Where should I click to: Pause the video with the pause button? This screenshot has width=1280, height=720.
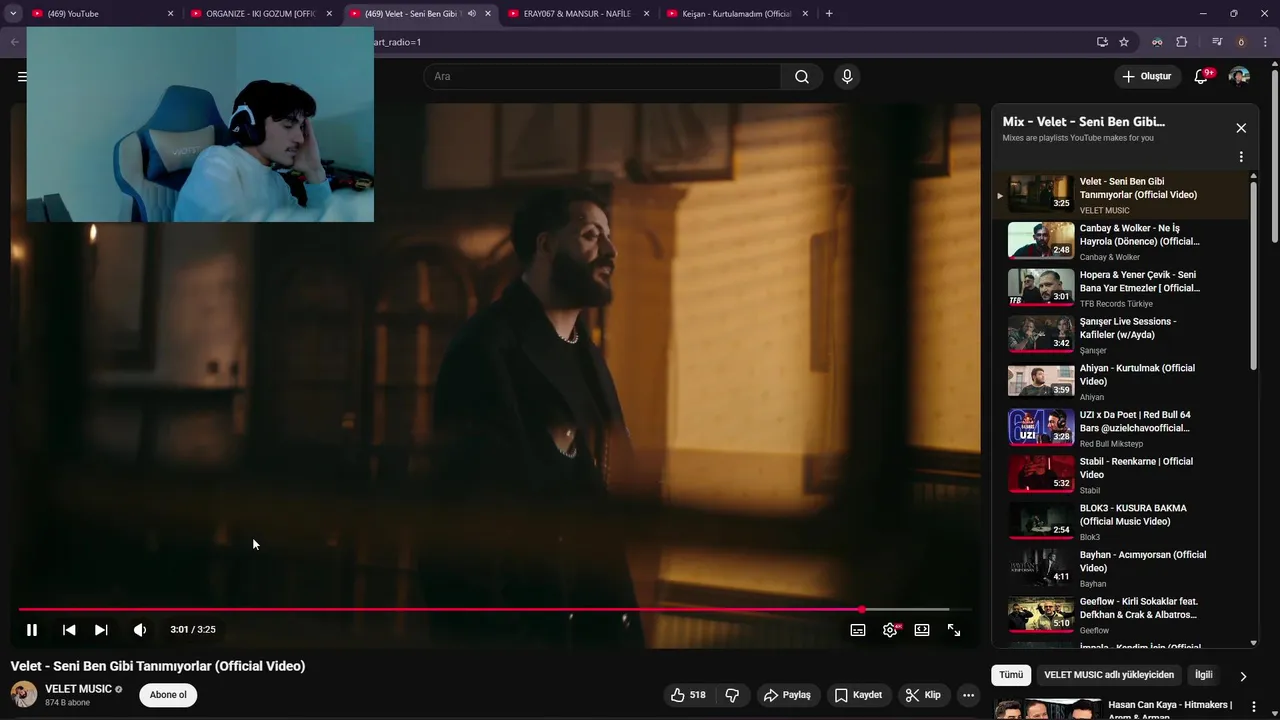tap(32, 630)
